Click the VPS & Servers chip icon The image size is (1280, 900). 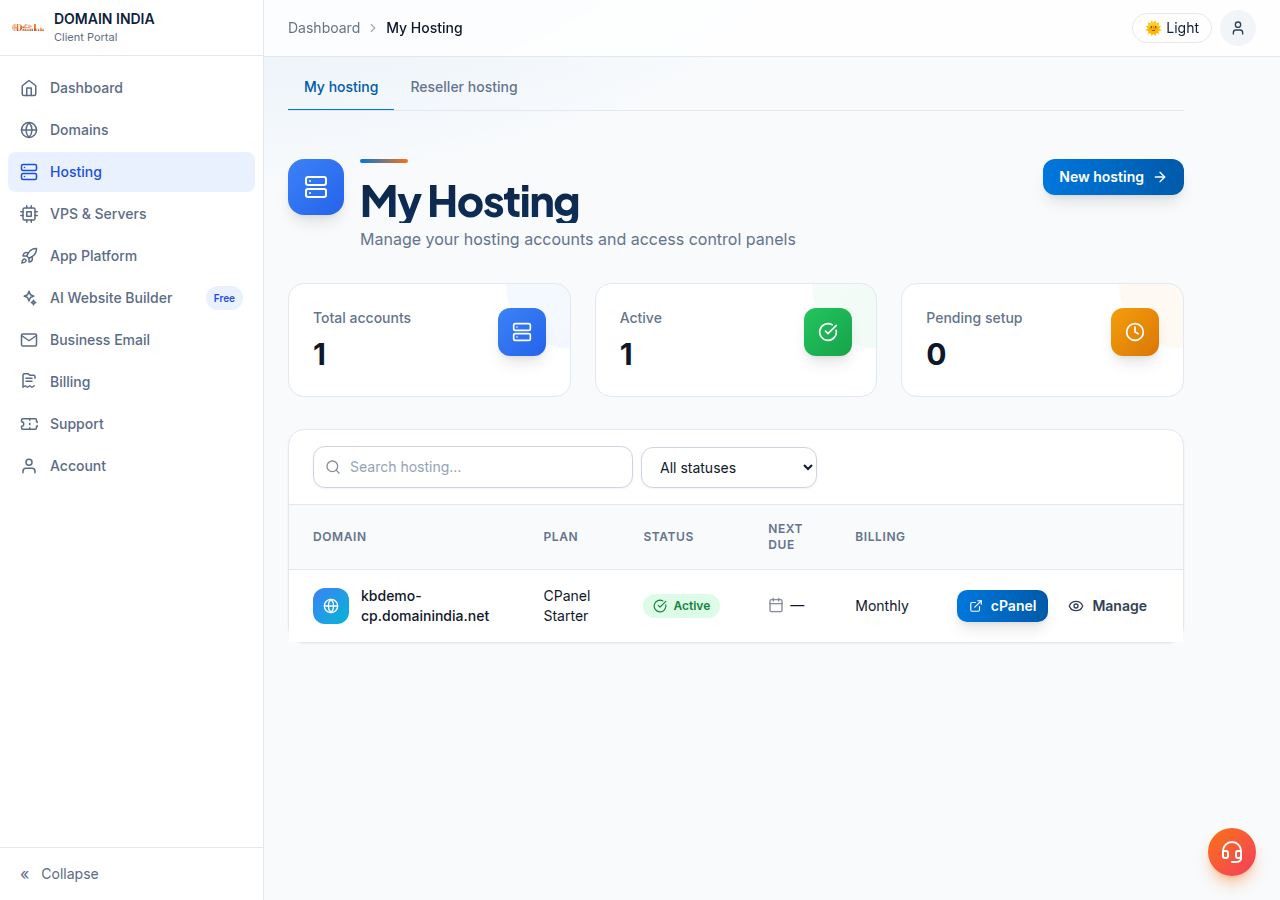click(x=29, y=214)
